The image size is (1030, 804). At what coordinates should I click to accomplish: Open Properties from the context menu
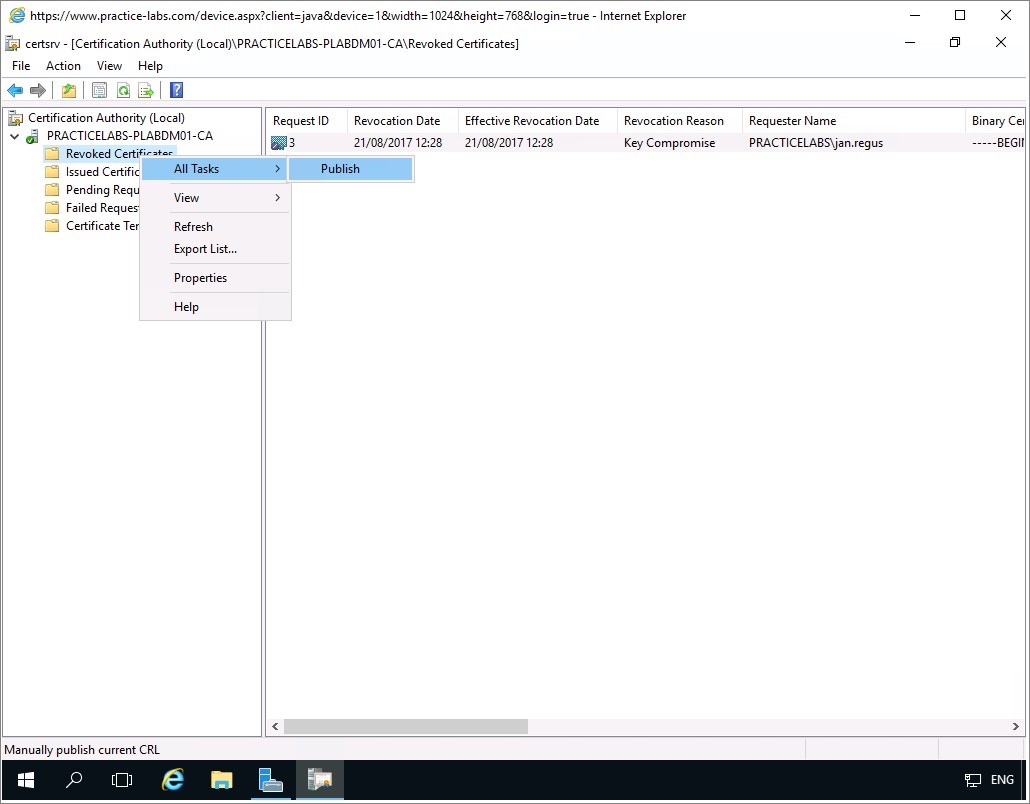click(215, 278)
